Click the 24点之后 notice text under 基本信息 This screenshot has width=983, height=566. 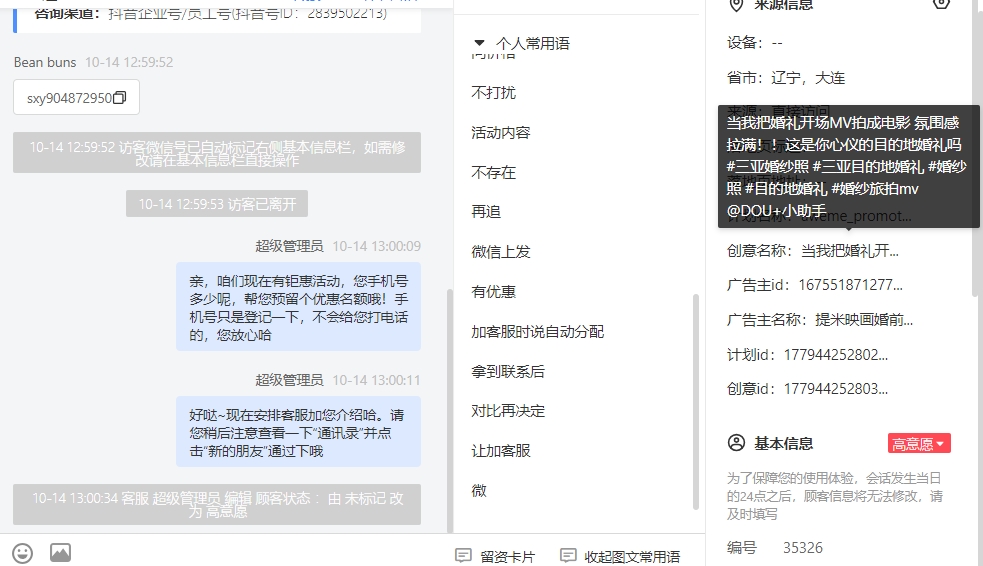(x=835, y=496)
